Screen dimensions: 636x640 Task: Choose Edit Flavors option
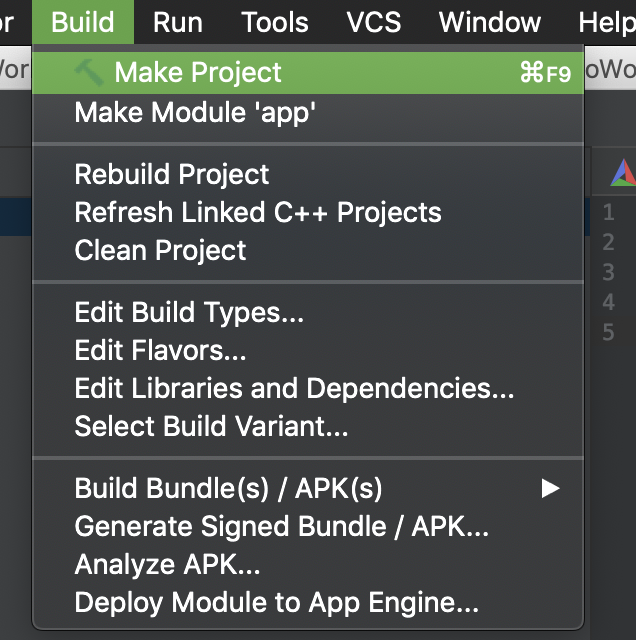(x=160, y=351)
